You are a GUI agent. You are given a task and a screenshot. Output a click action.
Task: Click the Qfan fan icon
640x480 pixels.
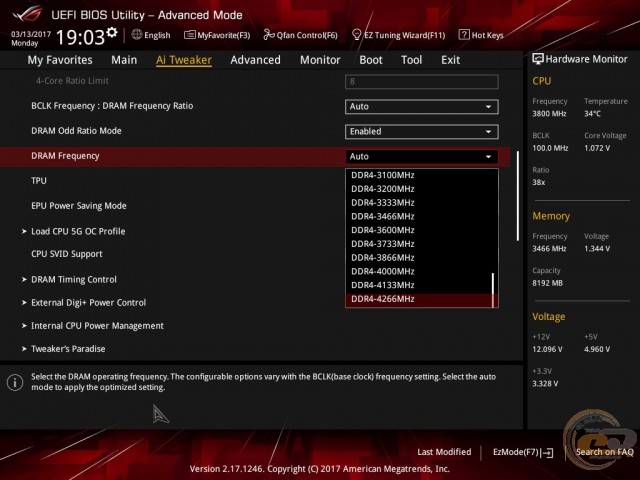[x=269, y=35]
